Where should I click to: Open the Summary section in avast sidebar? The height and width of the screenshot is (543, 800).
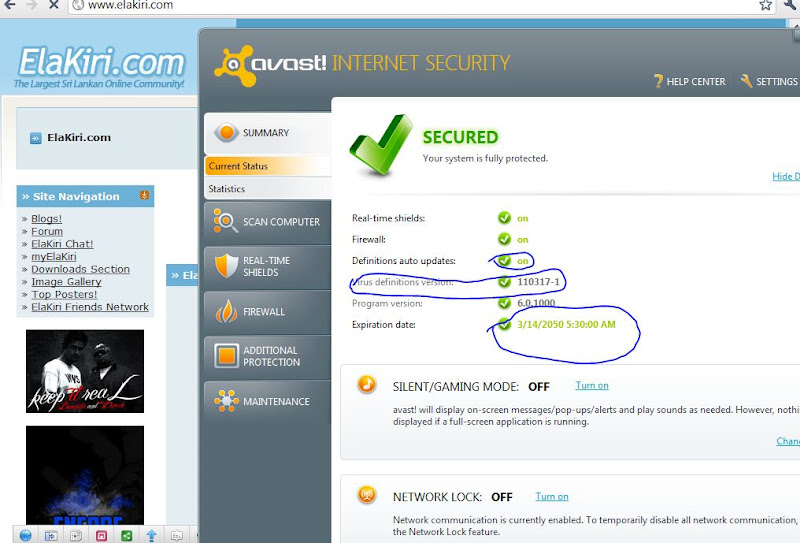tap(267, 133)
